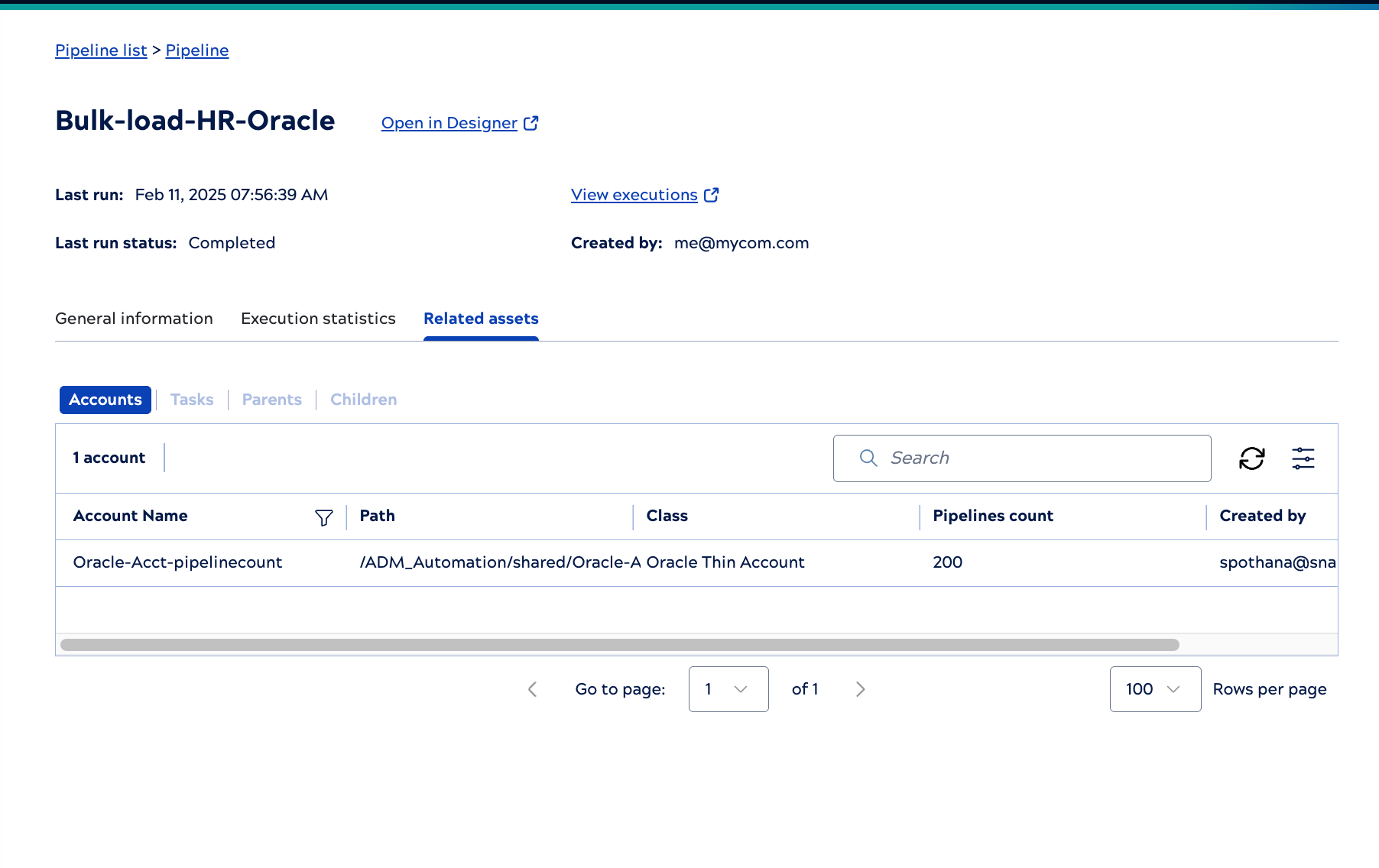Viewport: 1379px width, 868px height.
Task: Filter the Account Name column
Action: coord(324,517)
